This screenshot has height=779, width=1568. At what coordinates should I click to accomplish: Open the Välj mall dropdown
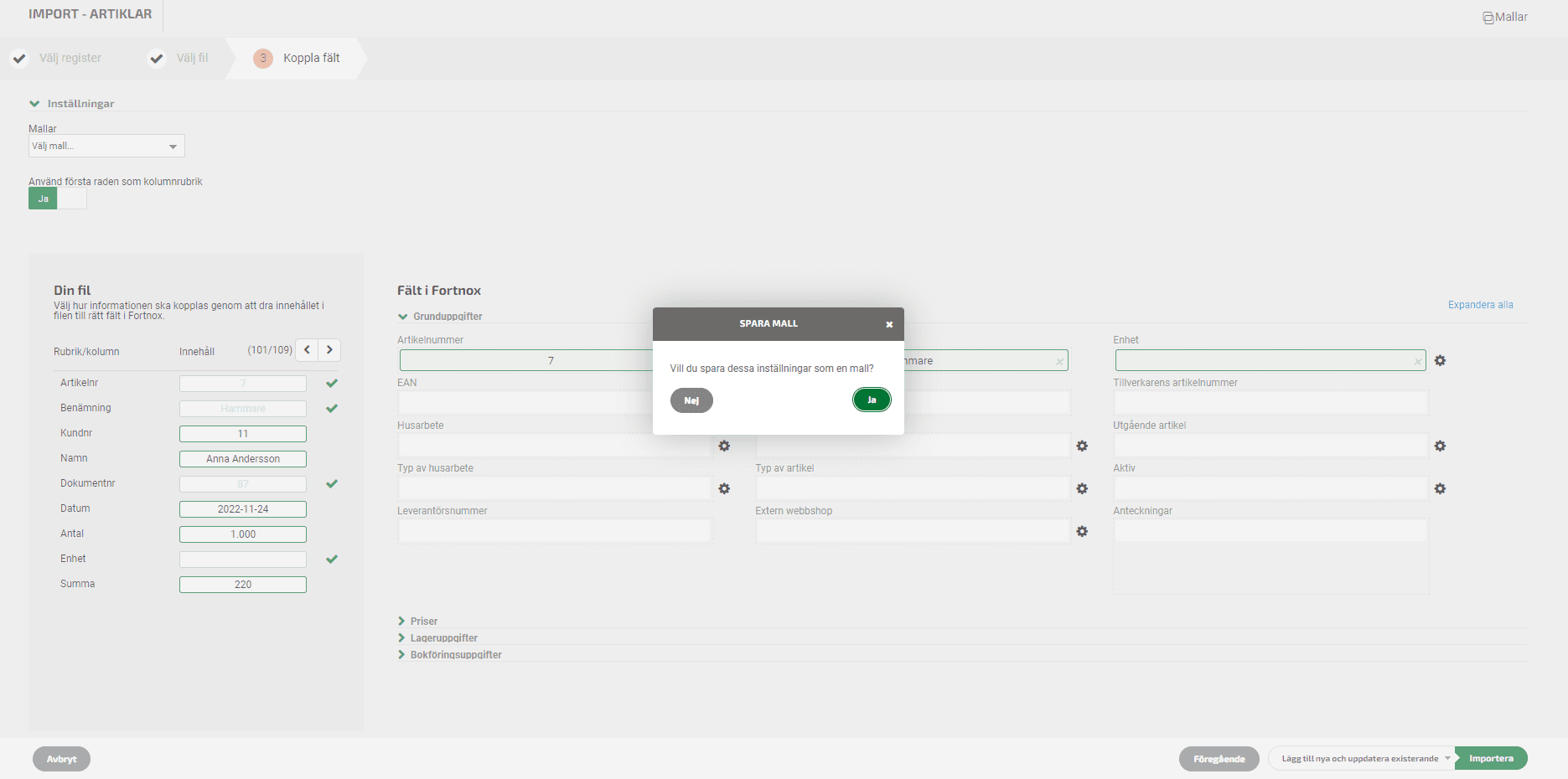point(106,146)
